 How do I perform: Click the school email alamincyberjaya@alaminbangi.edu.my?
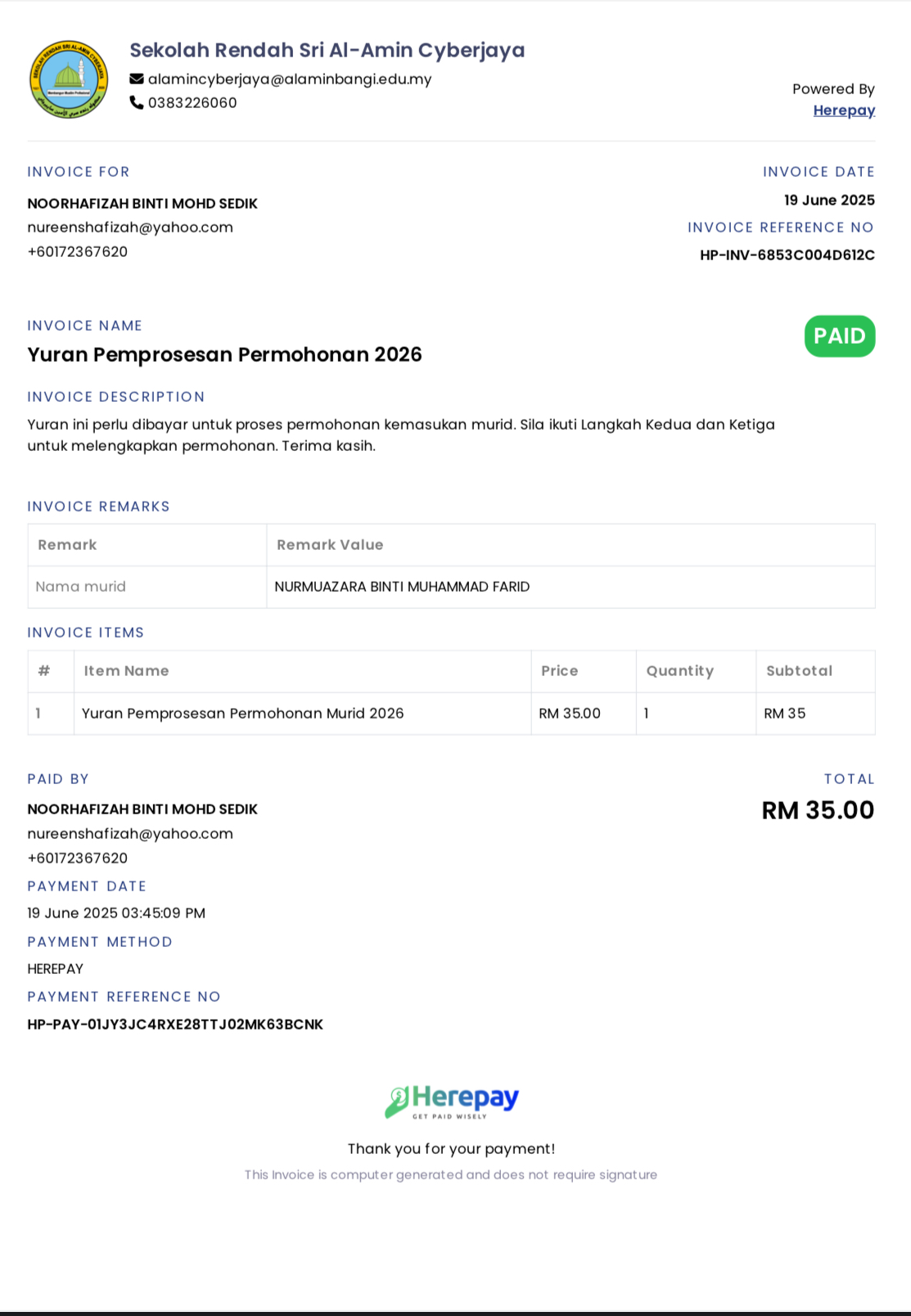pos(290,79)
